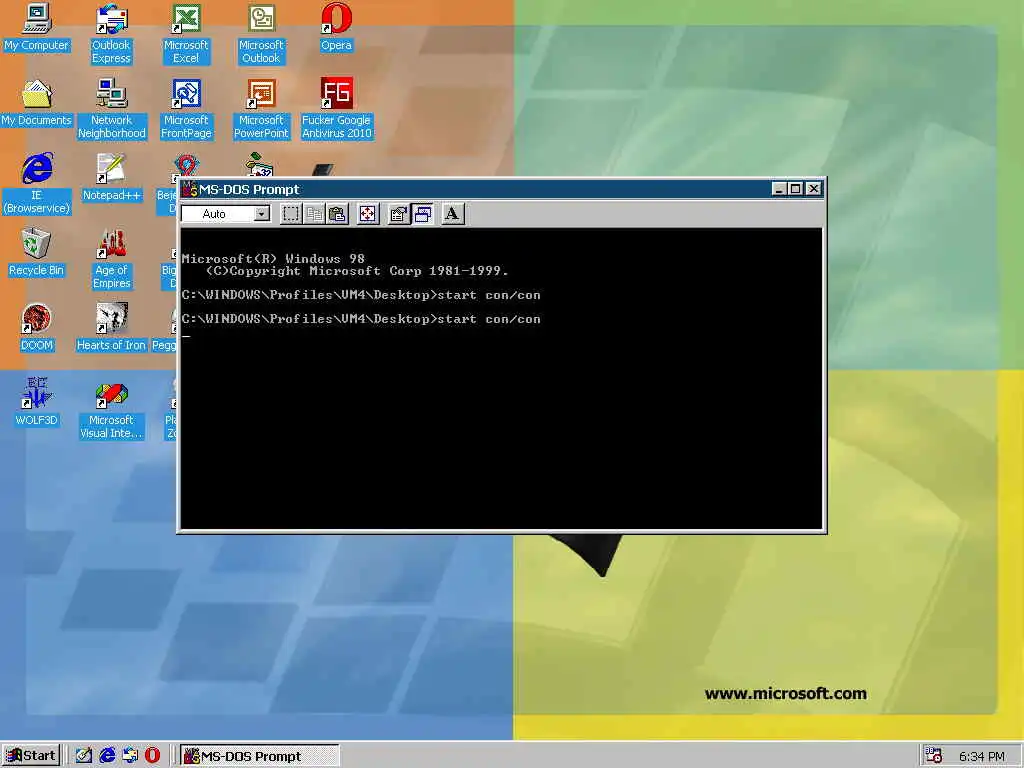Image resolution: width=1024 pixels, height=768 pixels.
Task: Select the IE (Browservice) desktop icon
Action: click(37, 184)
